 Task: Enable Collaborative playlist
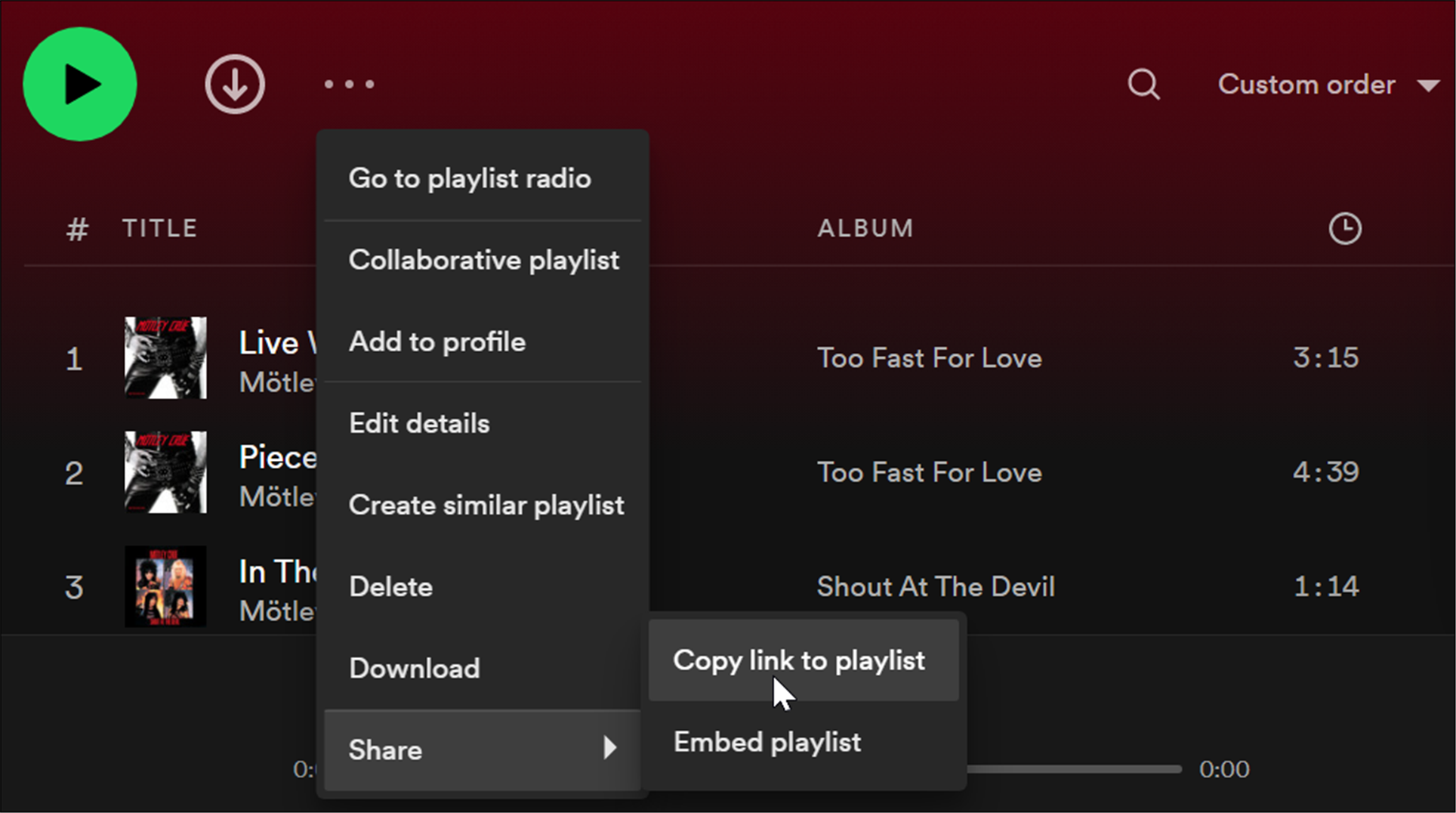pos(484,260)
